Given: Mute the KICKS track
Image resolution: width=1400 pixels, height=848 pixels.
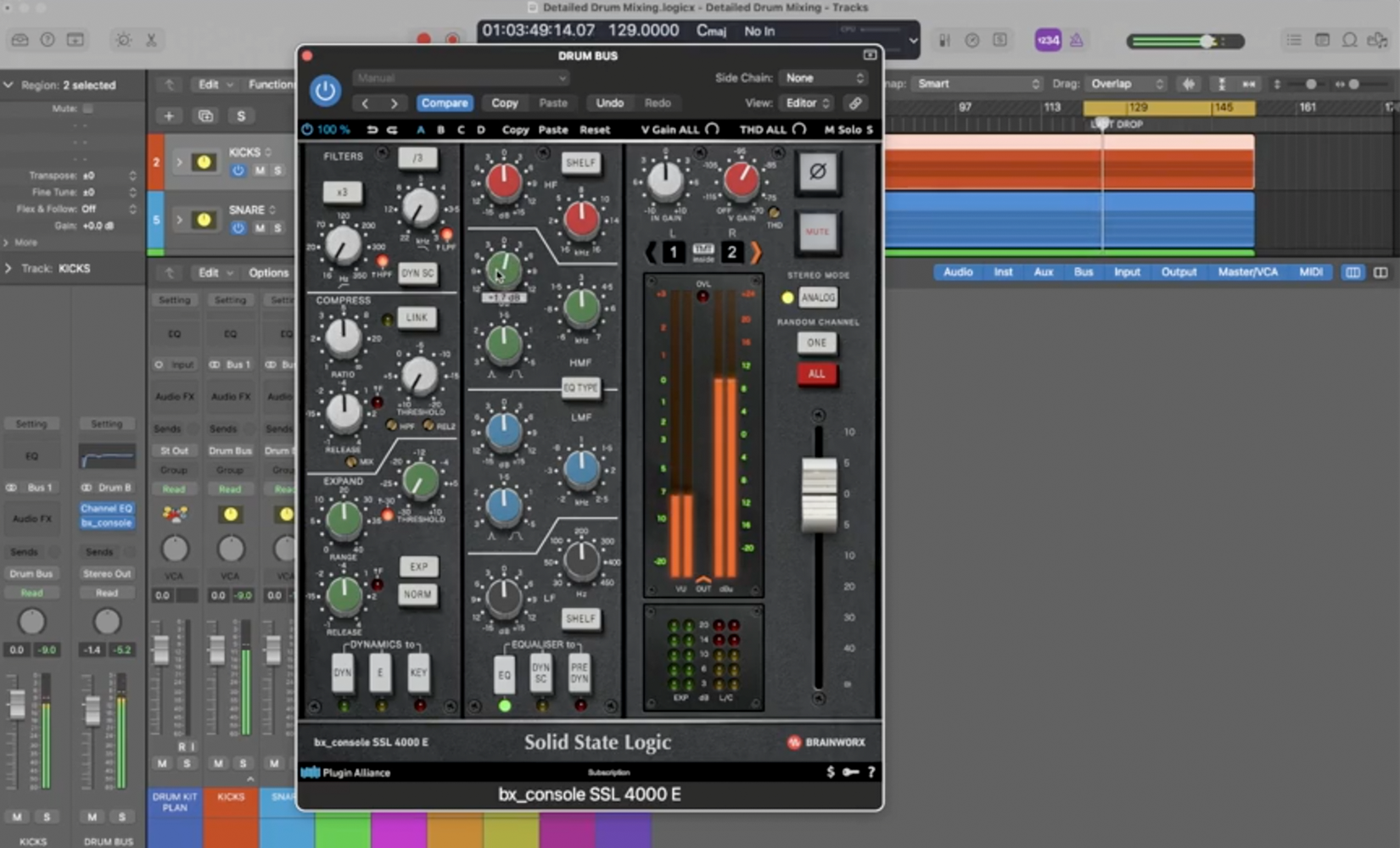Looking at the screenshot, I should click(260, 170).
